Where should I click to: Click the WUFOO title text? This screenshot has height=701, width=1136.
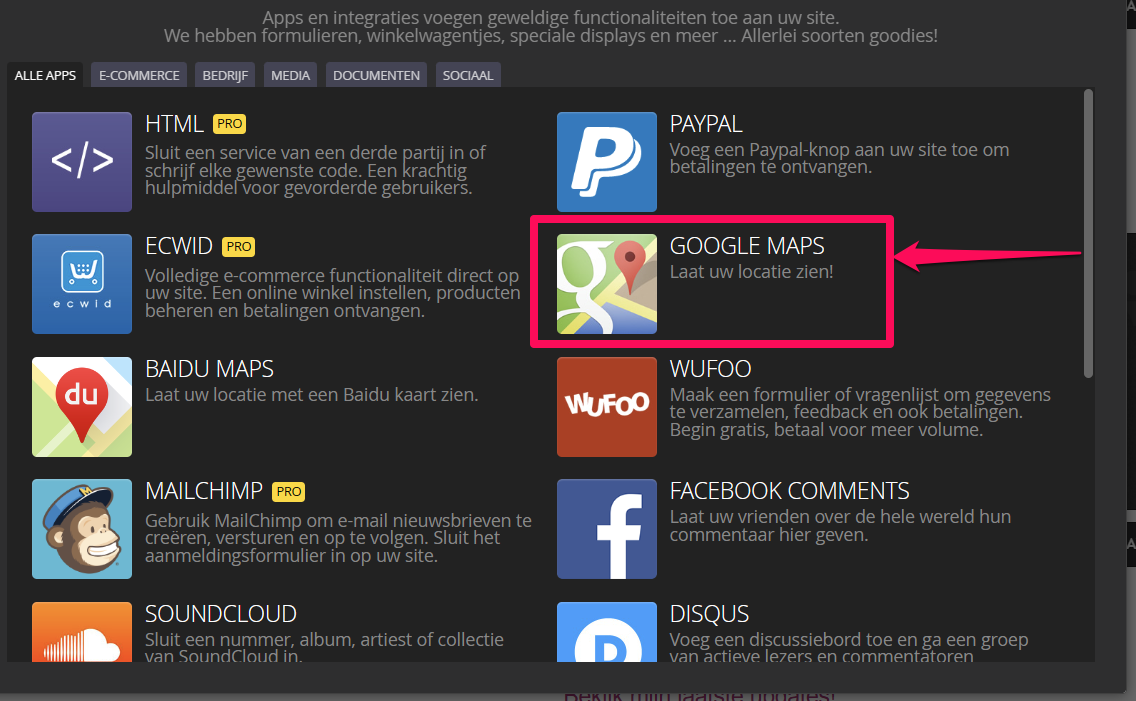pos(710,369)
